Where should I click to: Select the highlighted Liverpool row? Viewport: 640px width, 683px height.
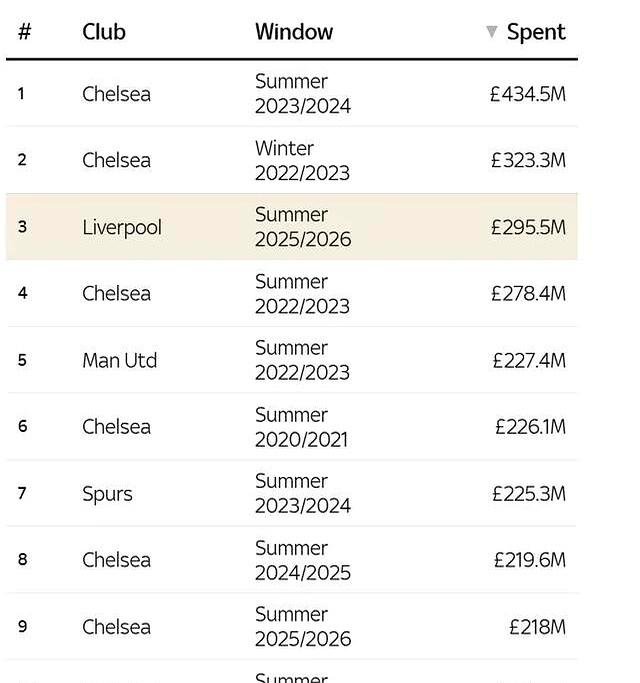(x=292, y=227)
